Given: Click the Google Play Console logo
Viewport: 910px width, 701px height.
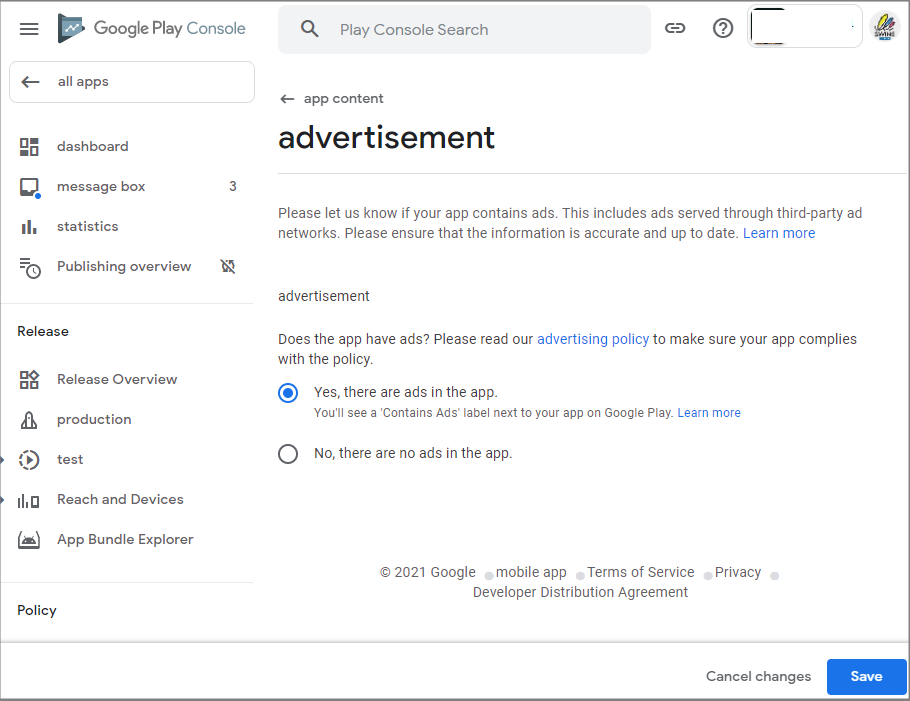Looking at the screenshot, I should tap(151, 28).
